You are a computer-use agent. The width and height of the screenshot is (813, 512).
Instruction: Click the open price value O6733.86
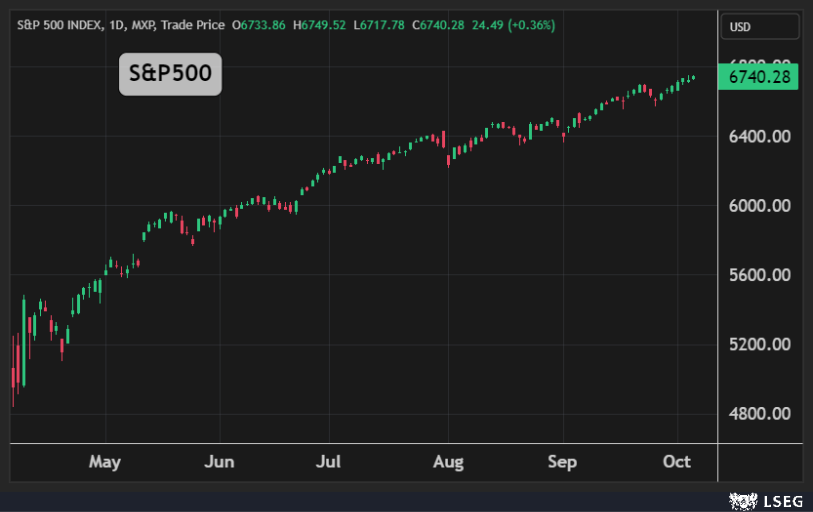point(258,24)
